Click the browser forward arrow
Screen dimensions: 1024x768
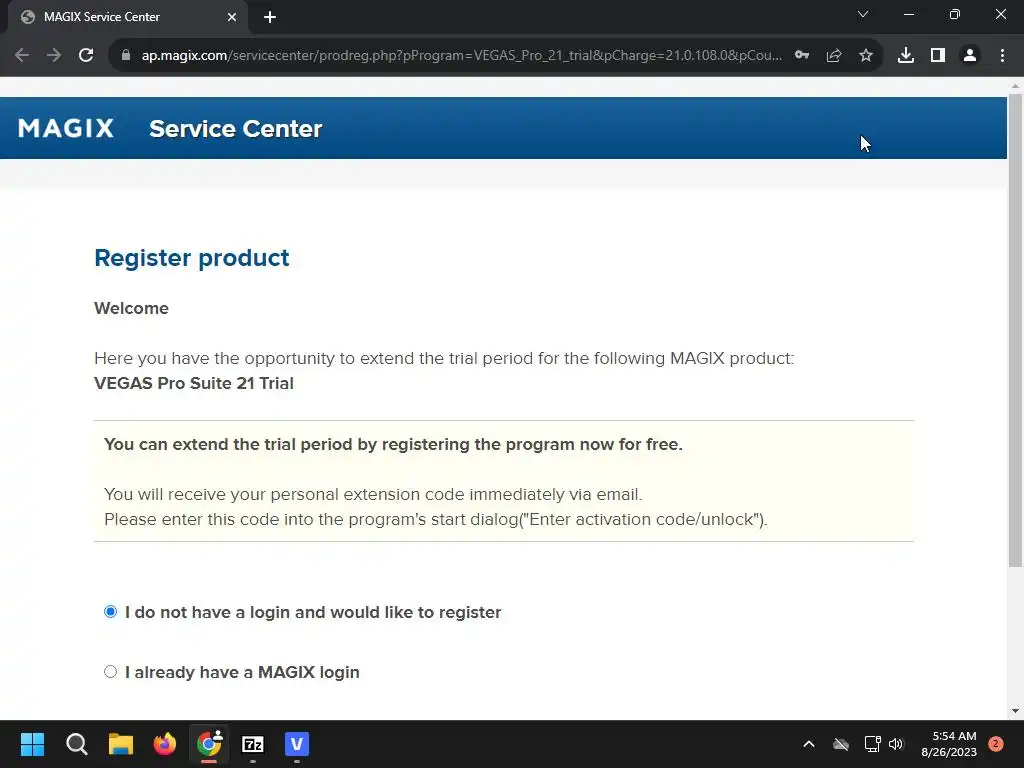point(54,56)
